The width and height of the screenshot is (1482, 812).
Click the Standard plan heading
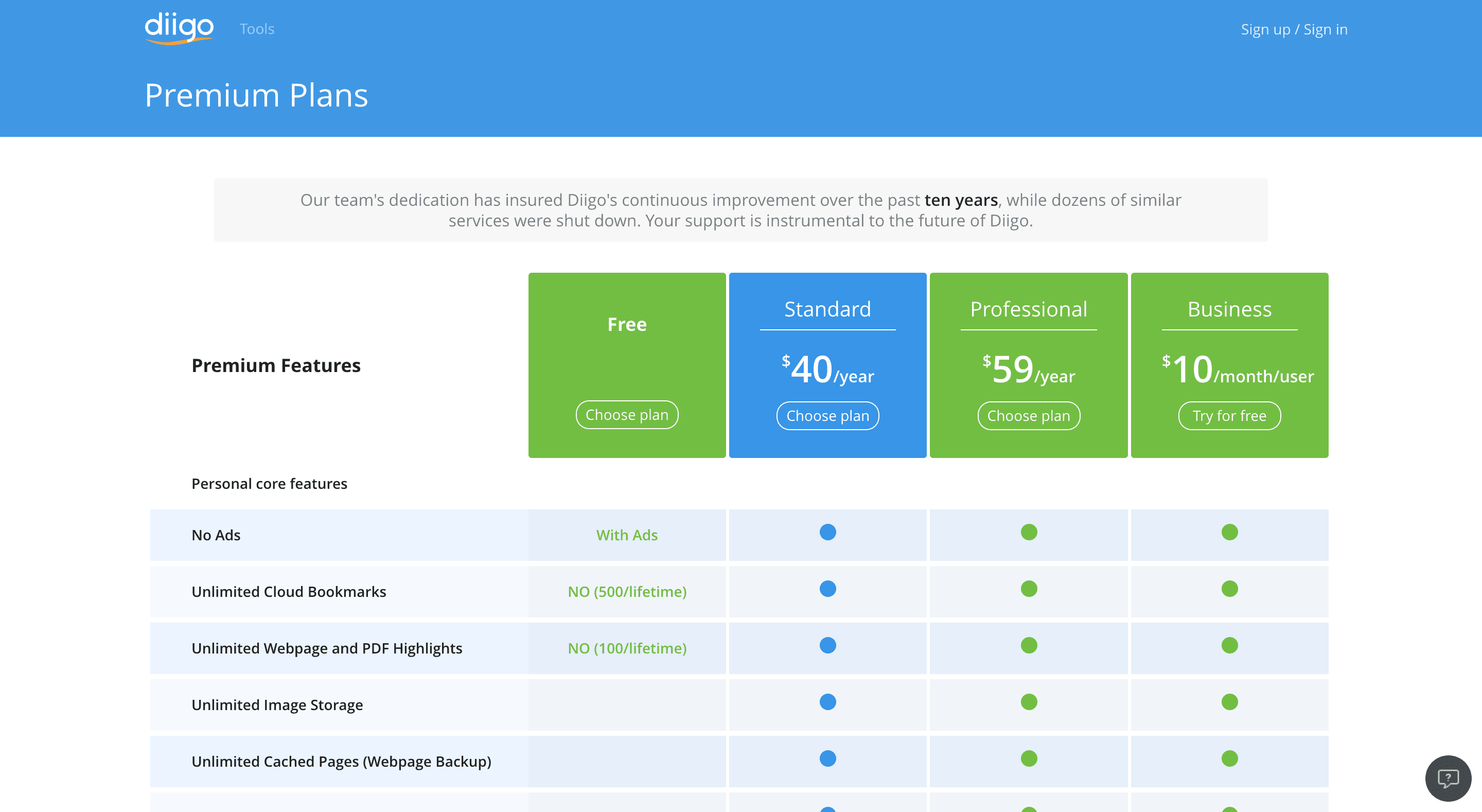[827, 309]
